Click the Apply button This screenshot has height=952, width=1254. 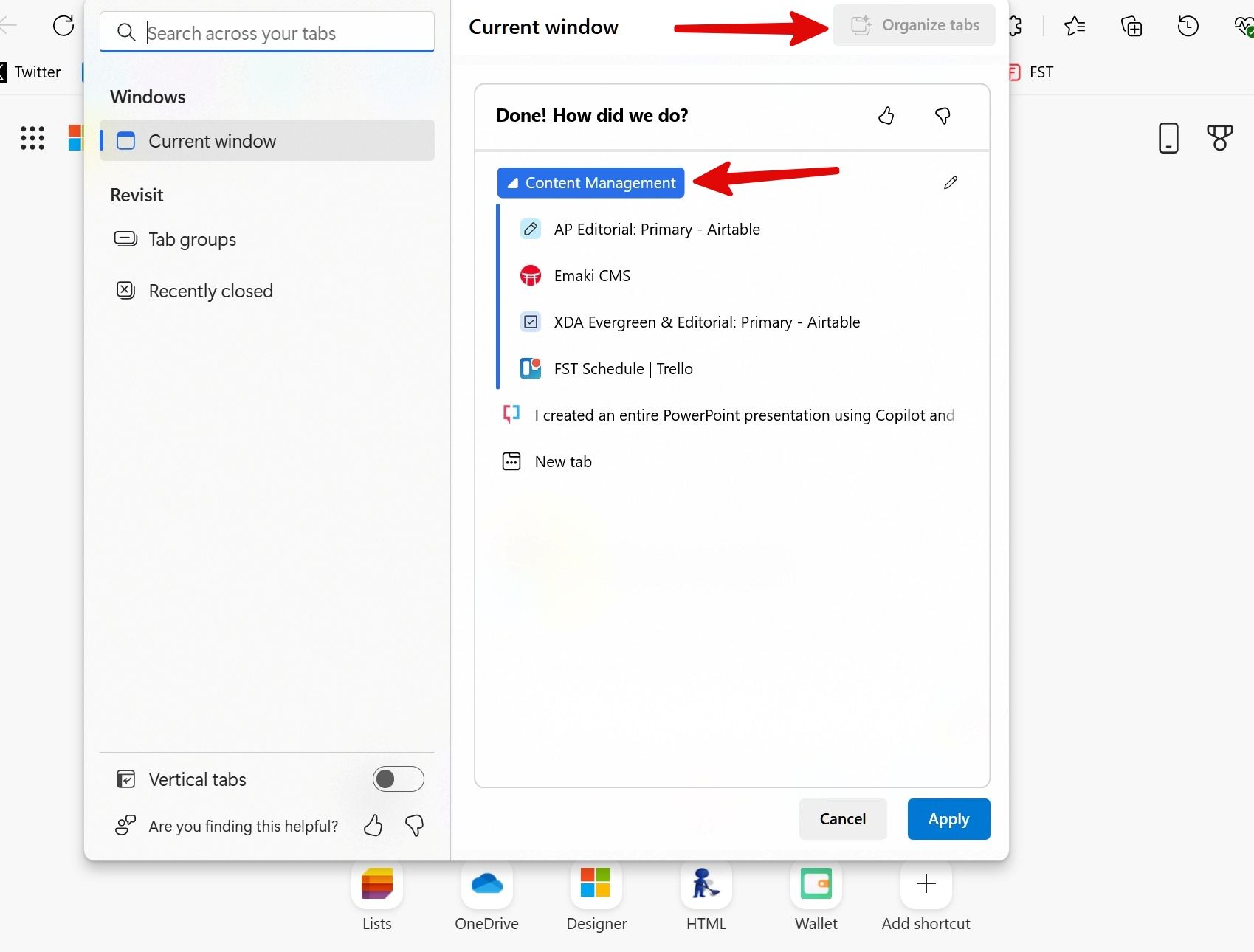(x=949, y=819)
